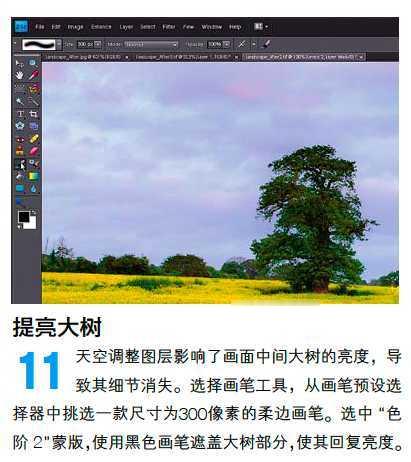Select the Clone Stamp tool
The image size is (411, 462).
20,151
